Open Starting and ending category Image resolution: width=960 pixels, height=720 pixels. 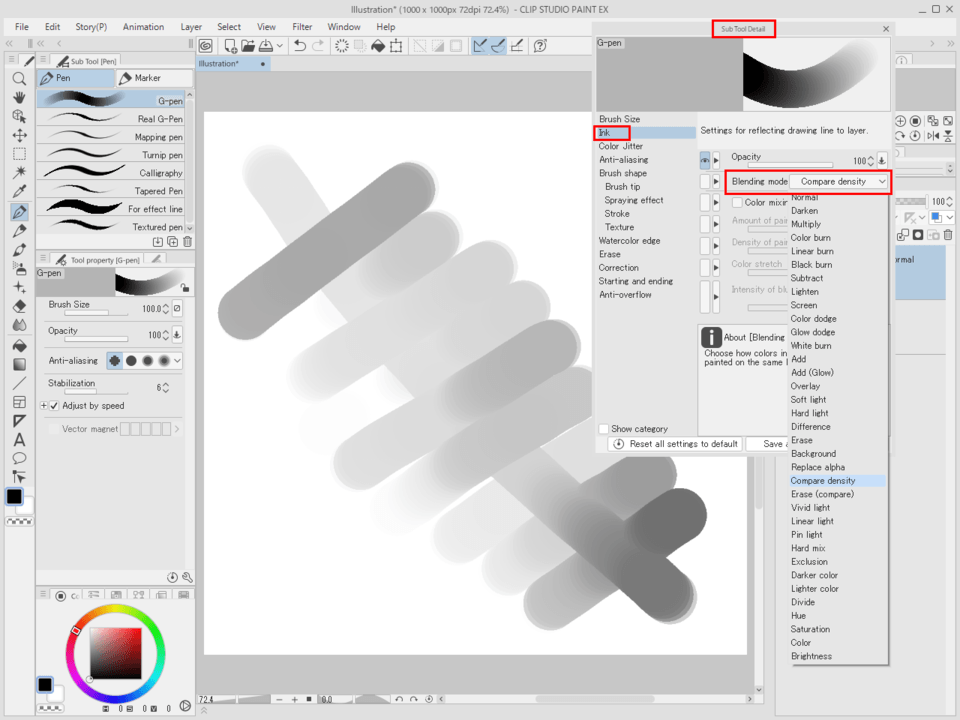[636, 281]
